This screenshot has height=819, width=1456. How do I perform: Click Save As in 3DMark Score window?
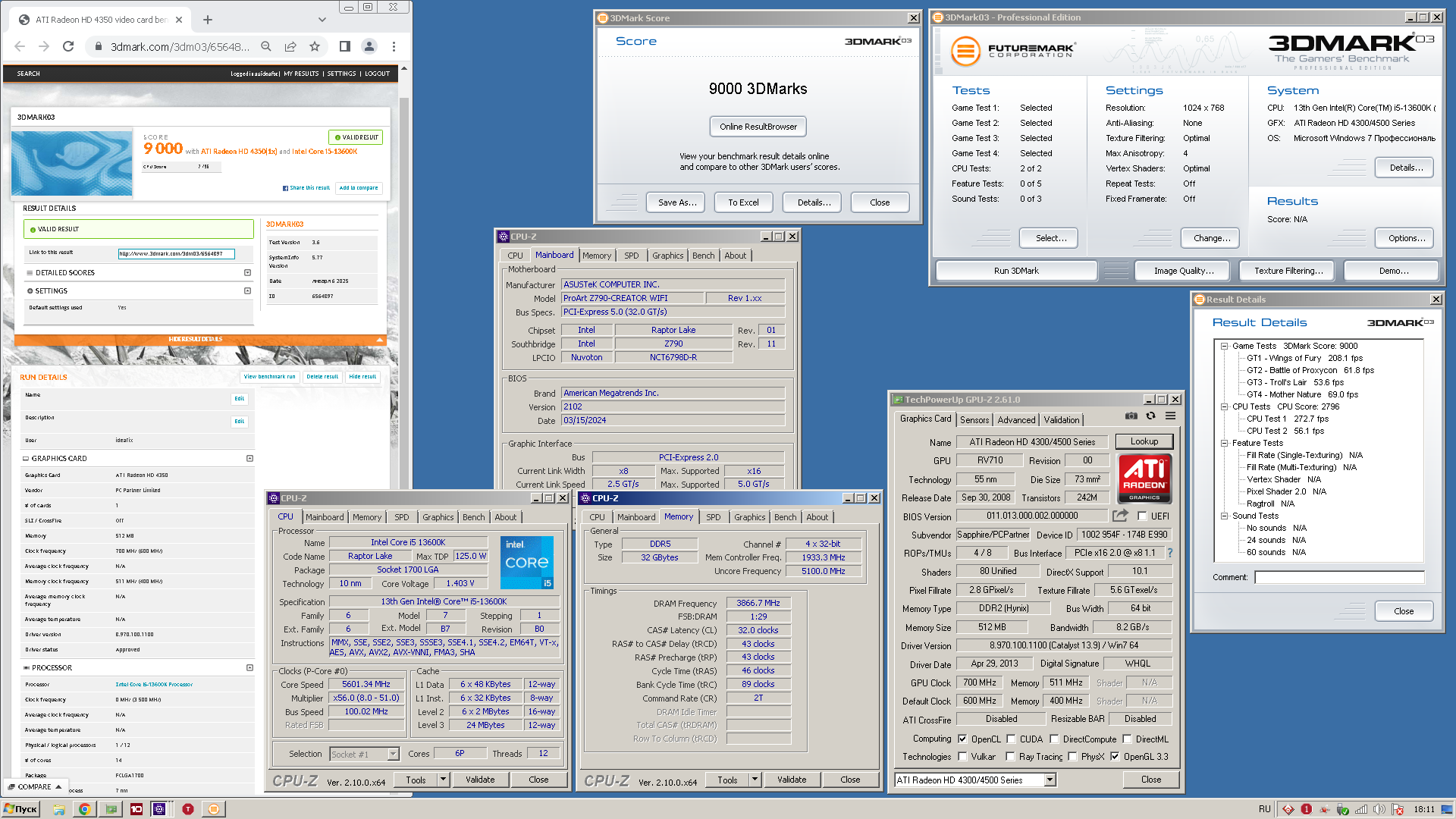[x=676, y=202]
